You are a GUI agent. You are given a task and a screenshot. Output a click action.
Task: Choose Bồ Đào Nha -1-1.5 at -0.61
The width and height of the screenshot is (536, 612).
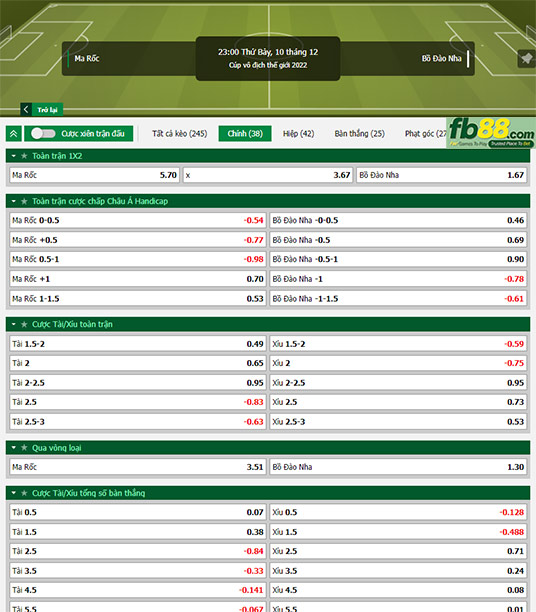tap(398, 299)
